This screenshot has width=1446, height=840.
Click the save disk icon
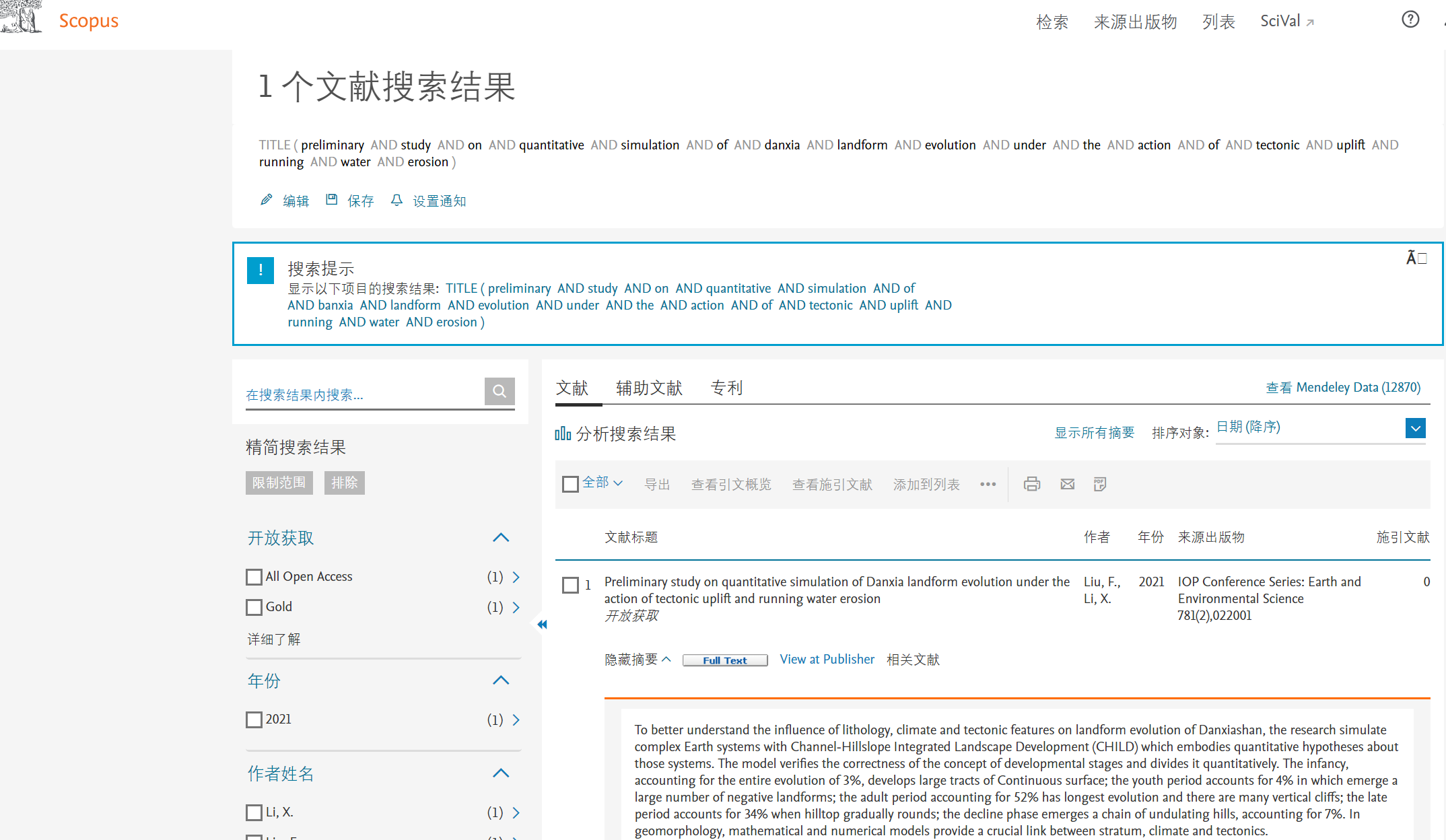331,199
